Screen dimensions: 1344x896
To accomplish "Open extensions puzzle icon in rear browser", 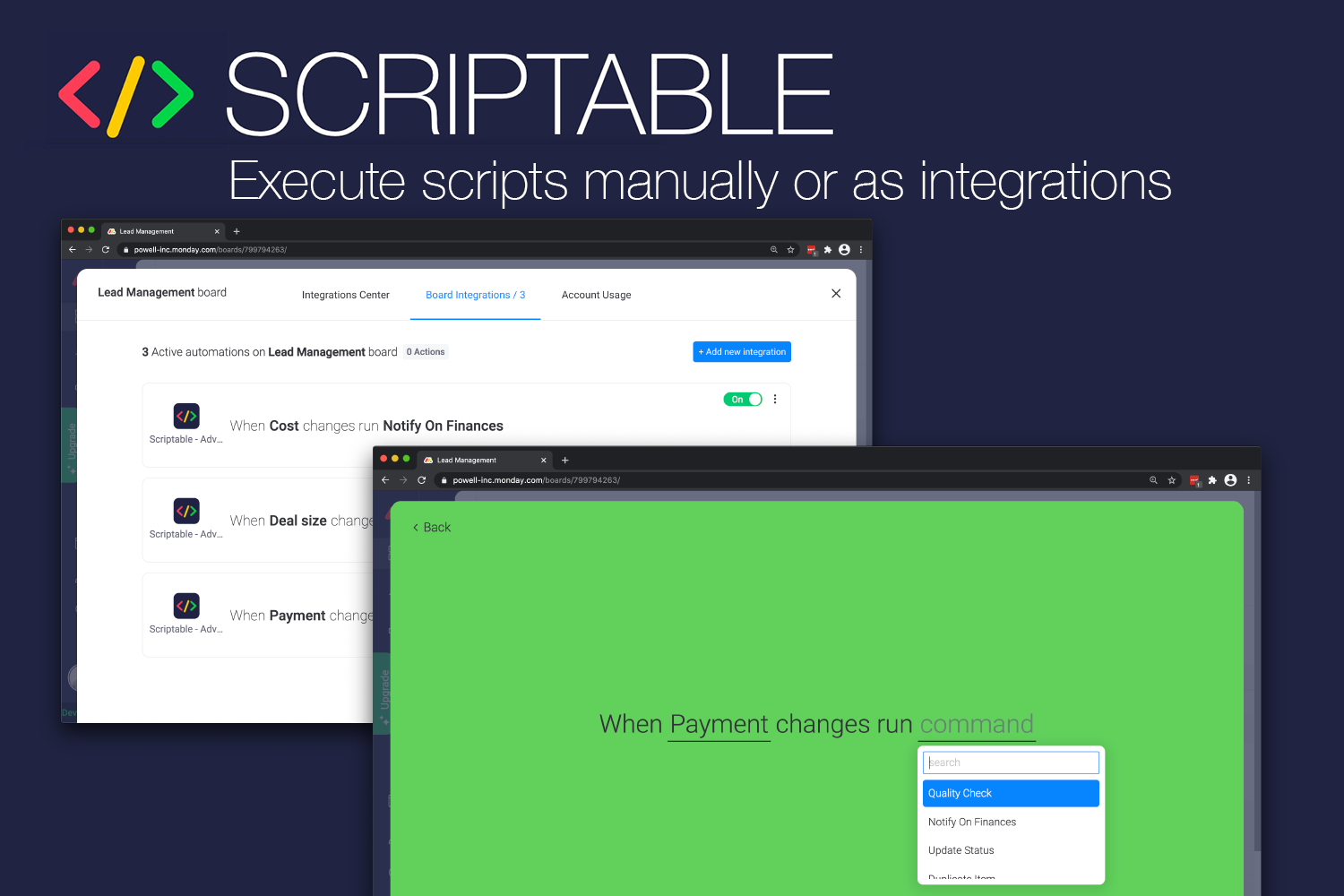I will 828,250.
